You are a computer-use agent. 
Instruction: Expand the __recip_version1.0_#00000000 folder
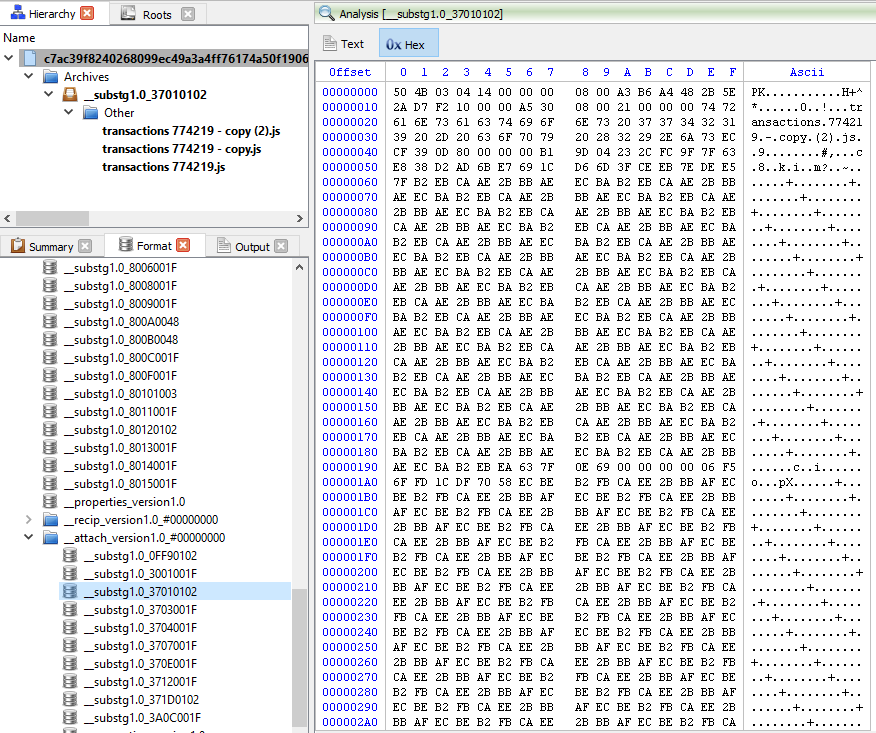tap(29, 520)
